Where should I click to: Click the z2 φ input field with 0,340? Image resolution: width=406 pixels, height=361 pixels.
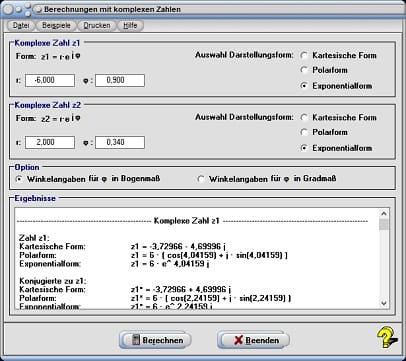point(120,142)
